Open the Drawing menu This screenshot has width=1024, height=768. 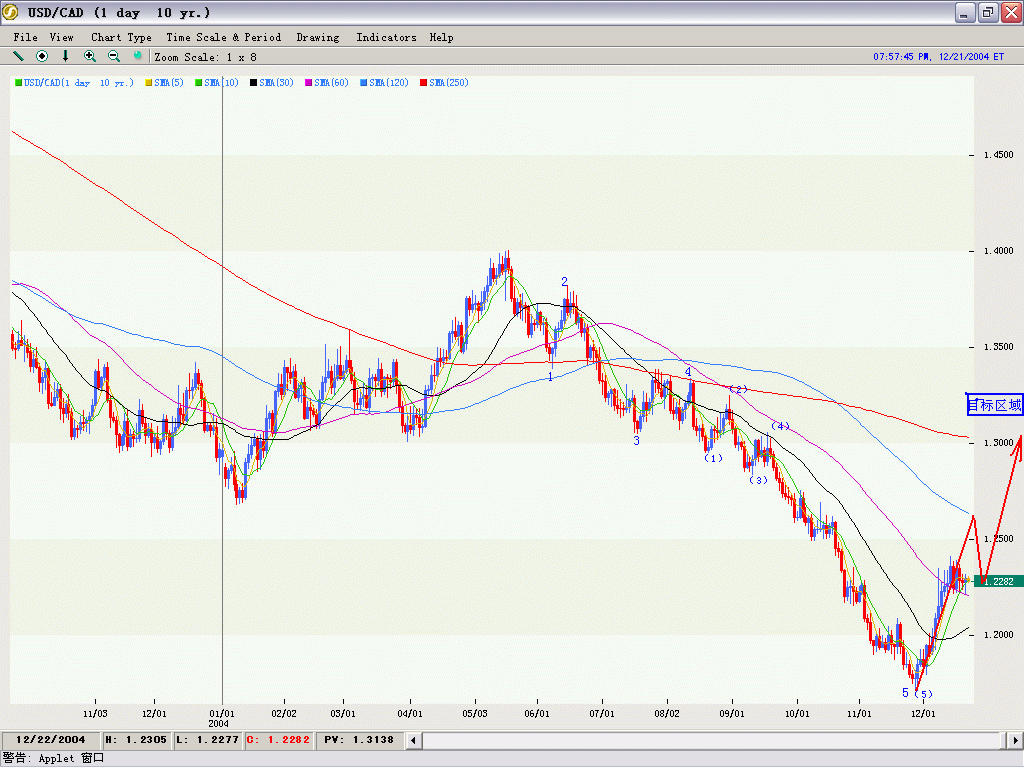point(317,37)
